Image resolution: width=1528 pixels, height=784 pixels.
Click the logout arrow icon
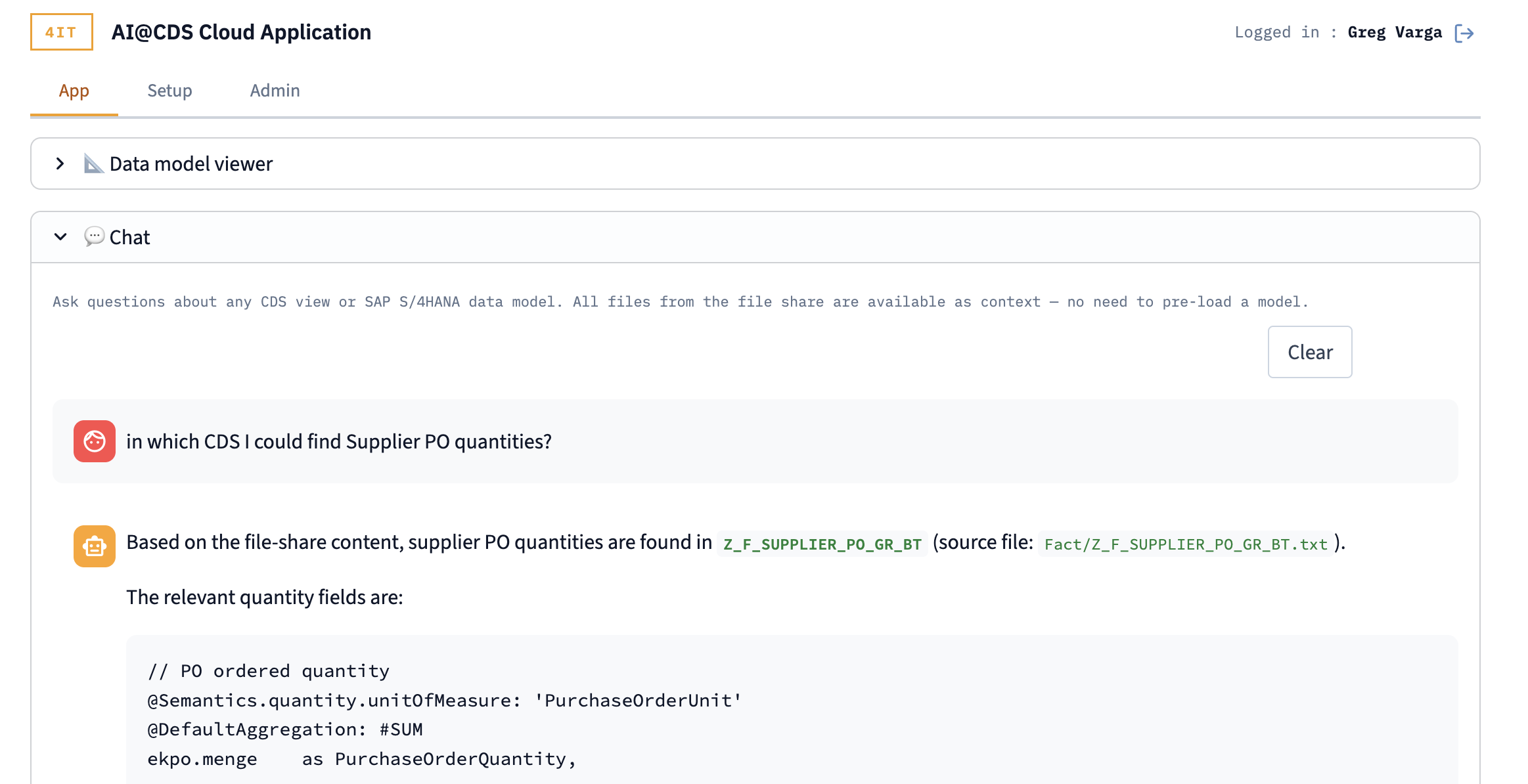(x=1466, y=32)
